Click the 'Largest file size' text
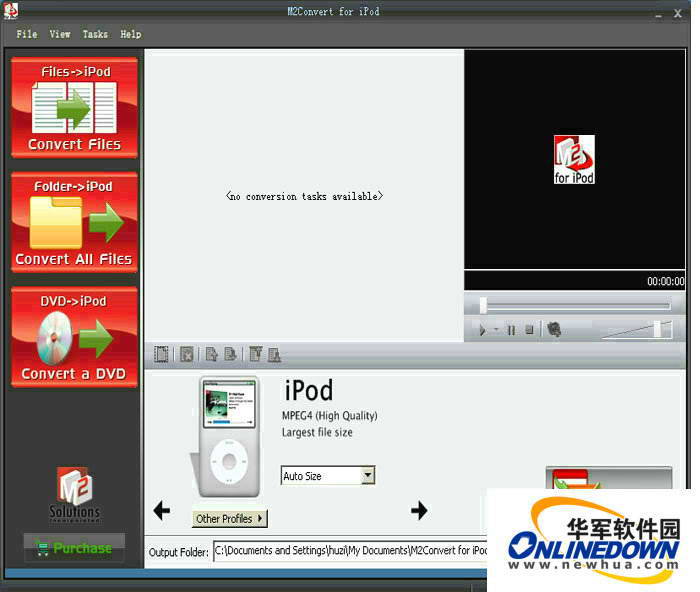 tap(317, 432)
